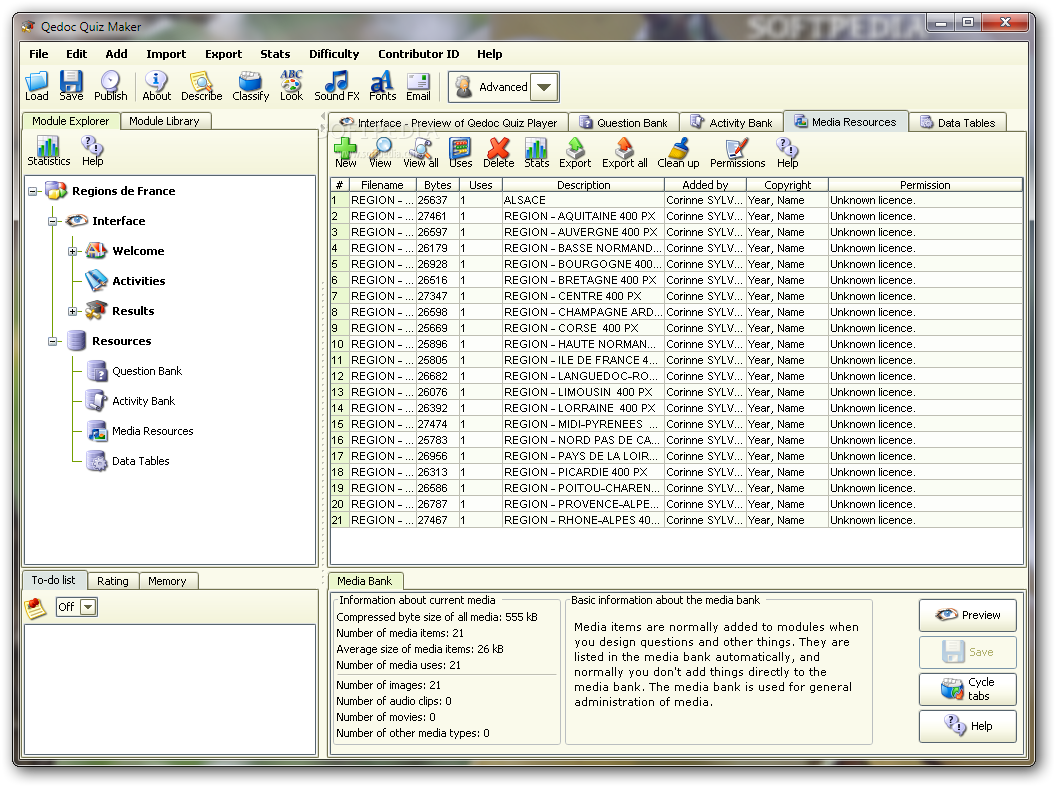Click the disabled Save button in Media Bank

[968, 652]
